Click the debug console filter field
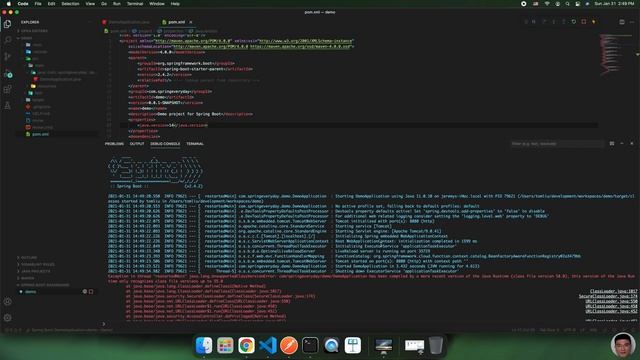 click(x=557, y=144)
